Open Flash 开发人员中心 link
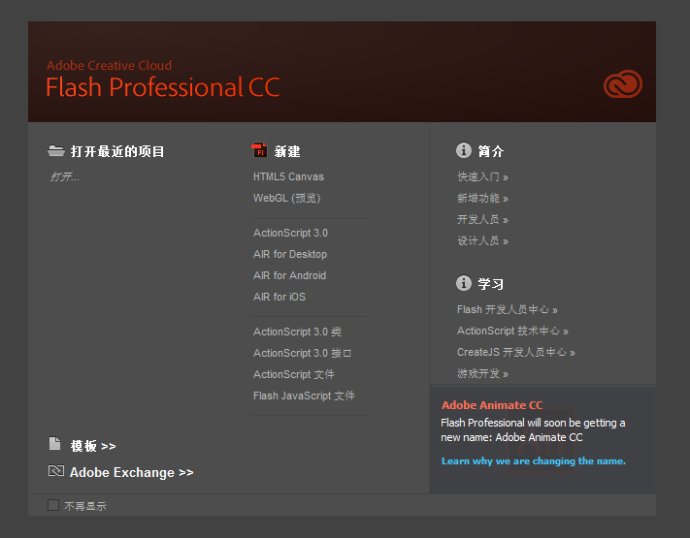 507,310
